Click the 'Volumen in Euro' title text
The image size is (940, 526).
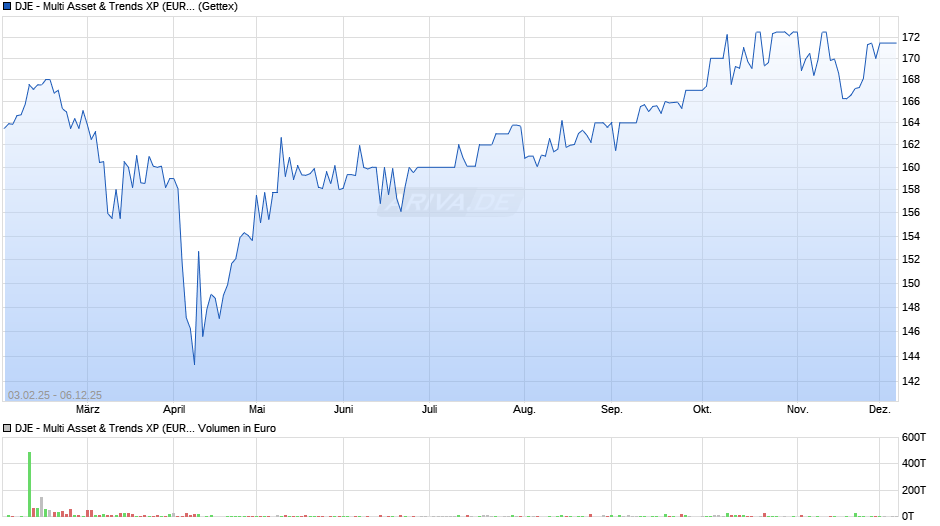click(237, 428)
